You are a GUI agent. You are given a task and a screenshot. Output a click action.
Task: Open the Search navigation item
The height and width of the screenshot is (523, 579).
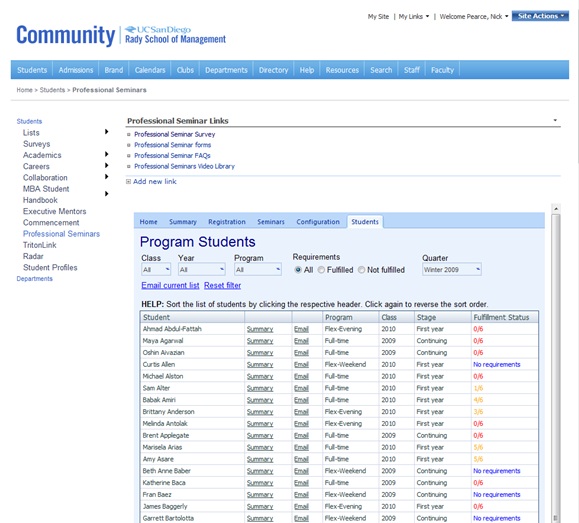pos(381,70)
